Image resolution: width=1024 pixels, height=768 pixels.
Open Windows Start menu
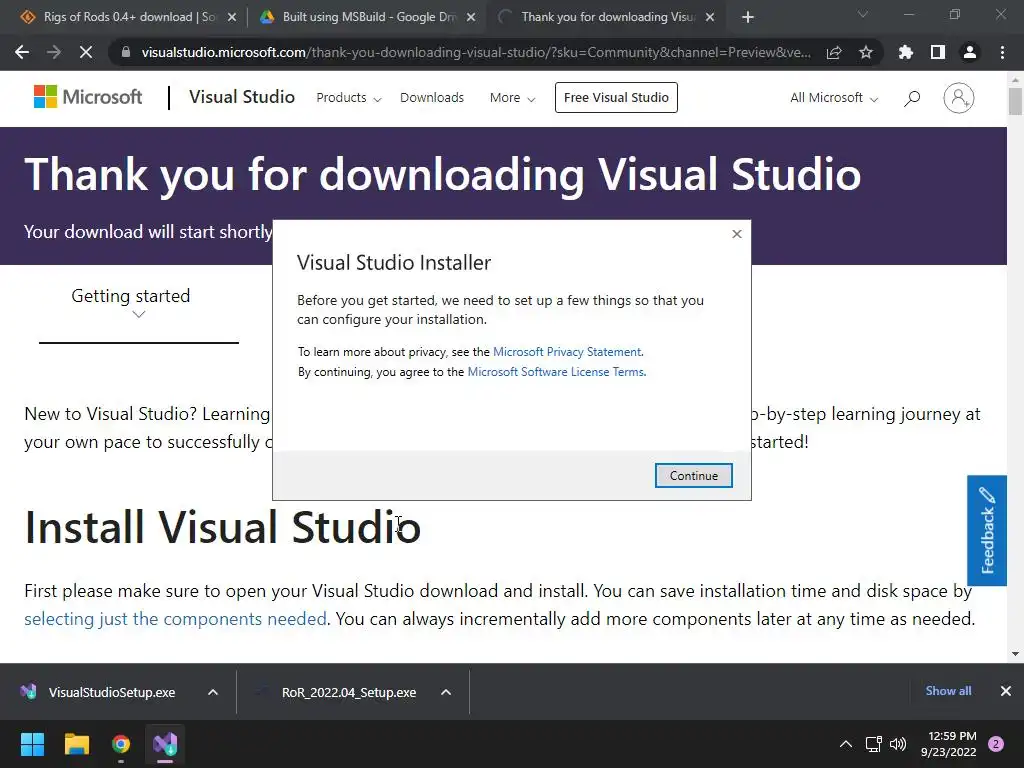click(32, 744)
